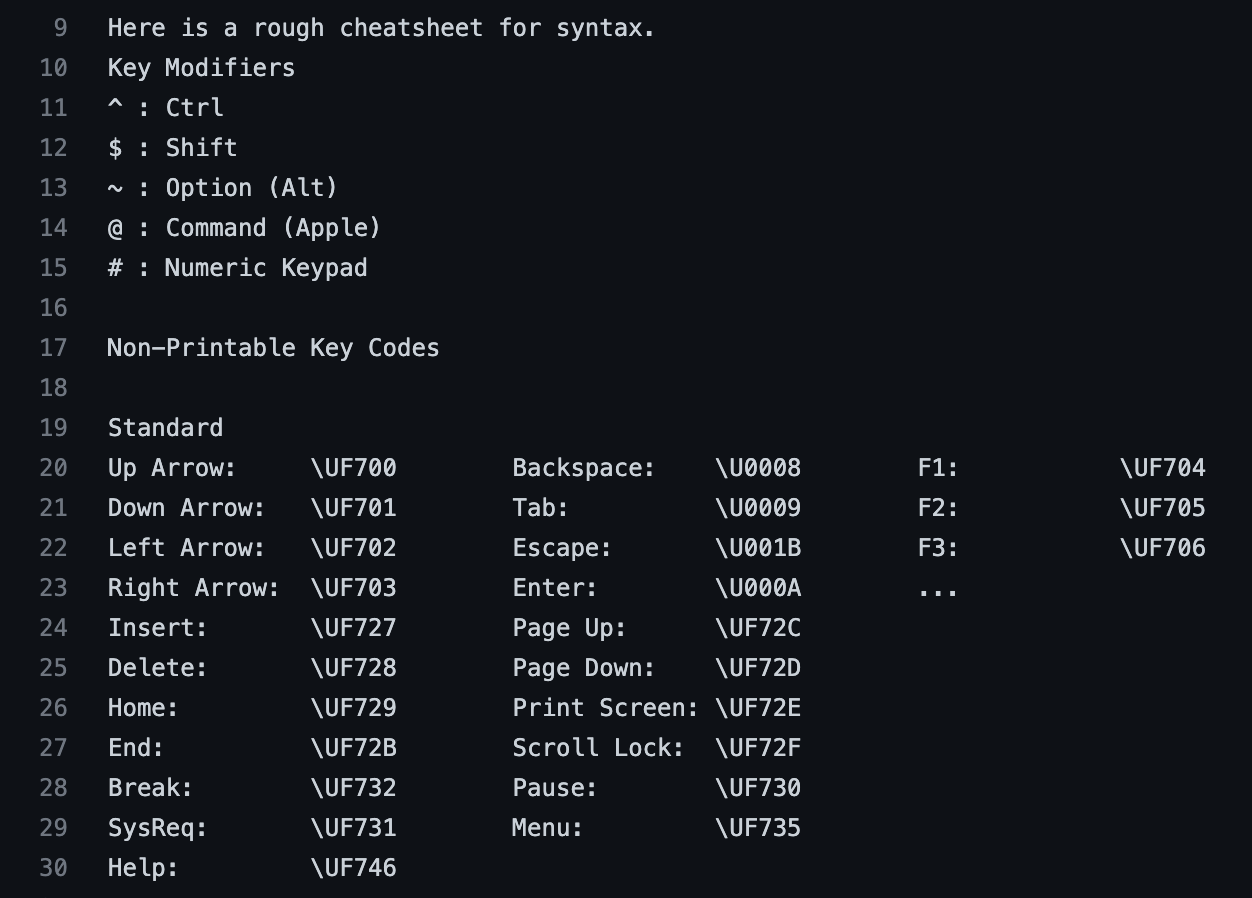Click 'Non-Printable Key Codes' text

pos(273,348)
